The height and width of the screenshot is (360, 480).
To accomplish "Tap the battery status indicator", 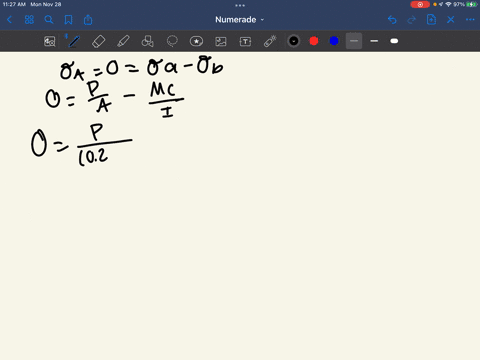I will pos(472,4).
